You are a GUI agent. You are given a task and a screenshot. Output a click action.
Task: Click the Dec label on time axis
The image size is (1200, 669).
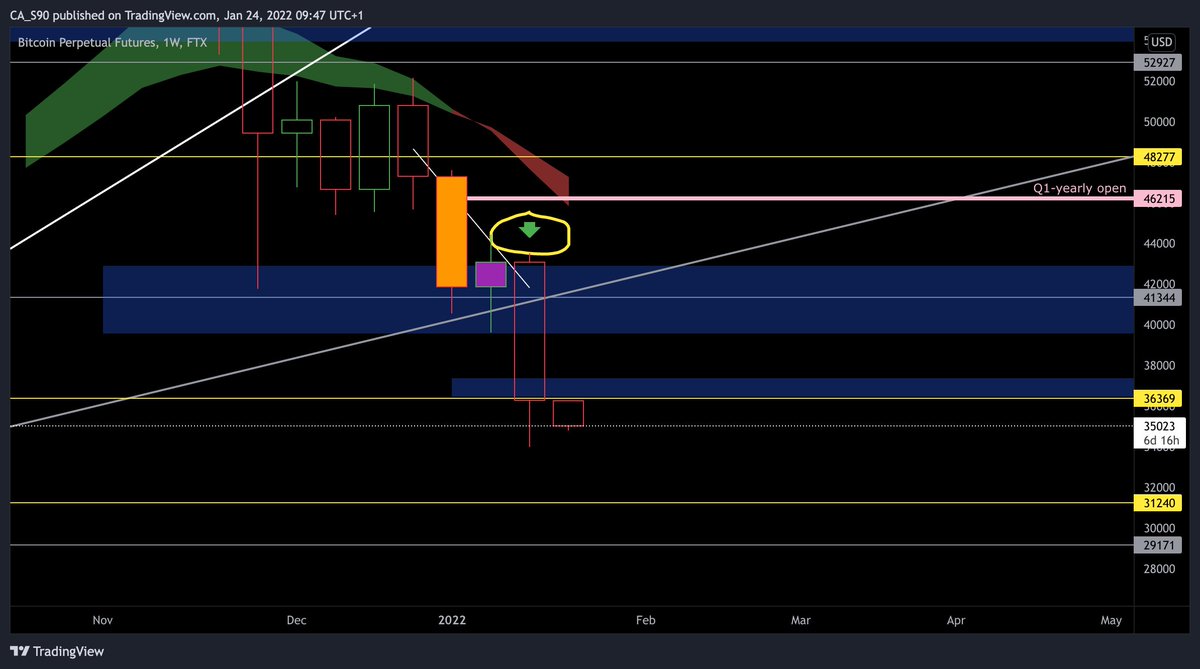(x=296, y=620)
